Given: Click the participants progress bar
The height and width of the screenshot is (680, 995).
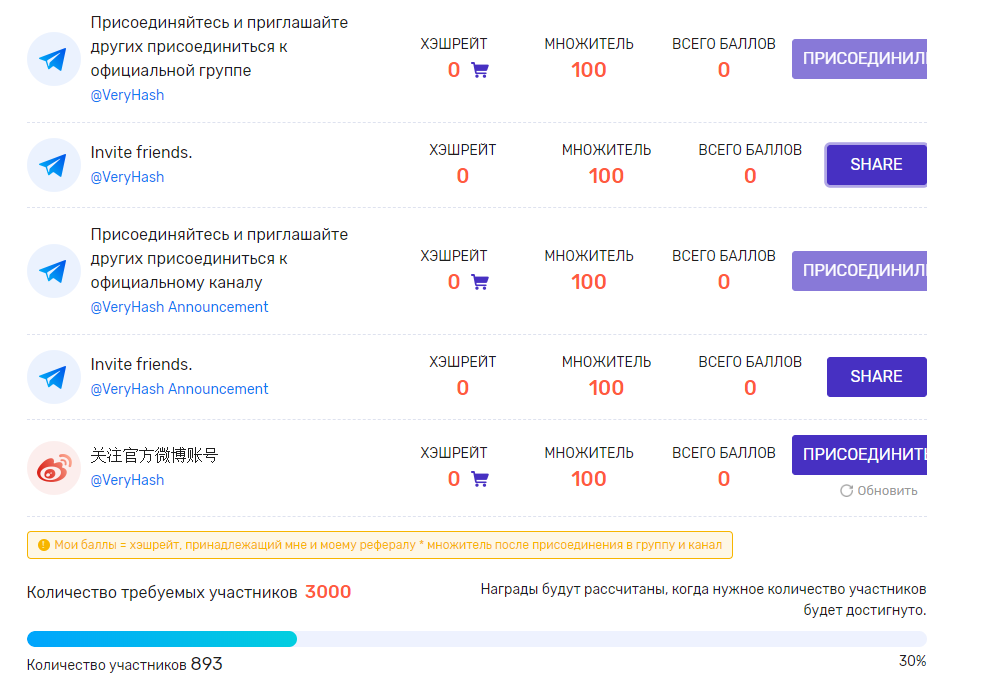Looking at the screenshot, I should [x=477, y=639].
